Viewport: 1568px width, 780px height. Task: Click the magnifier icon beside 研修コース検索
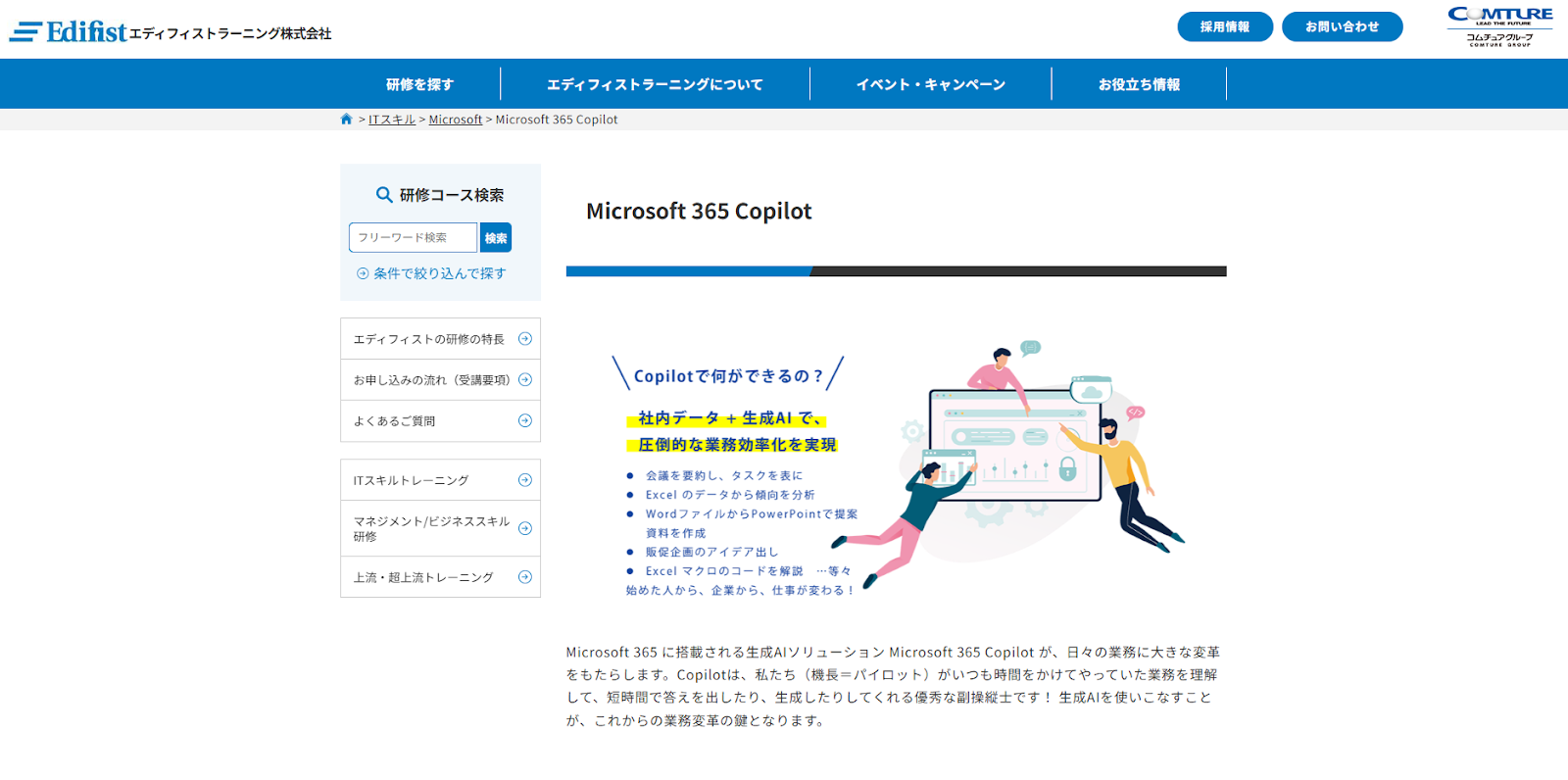coord(384,195)
